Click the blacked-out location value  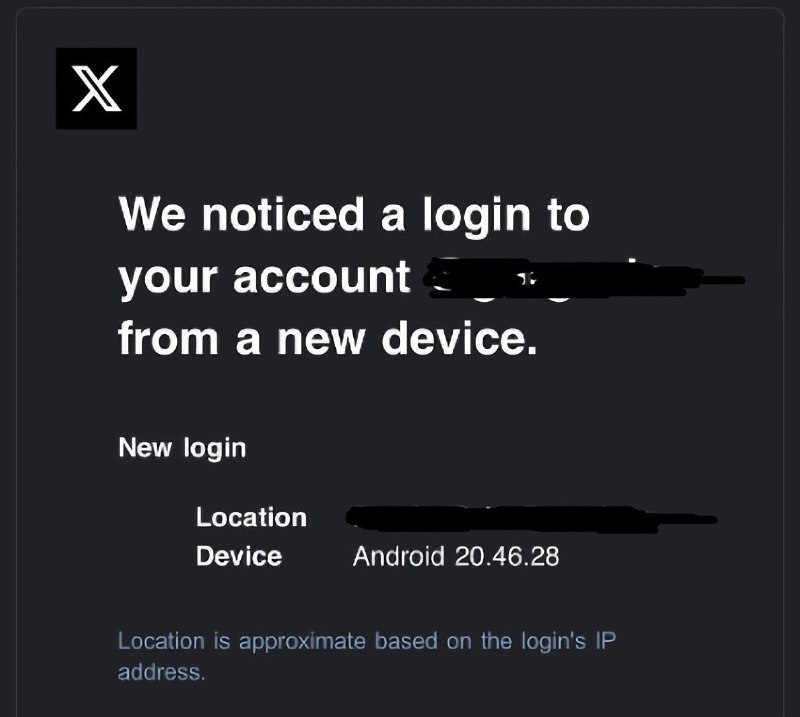point(532,520)
